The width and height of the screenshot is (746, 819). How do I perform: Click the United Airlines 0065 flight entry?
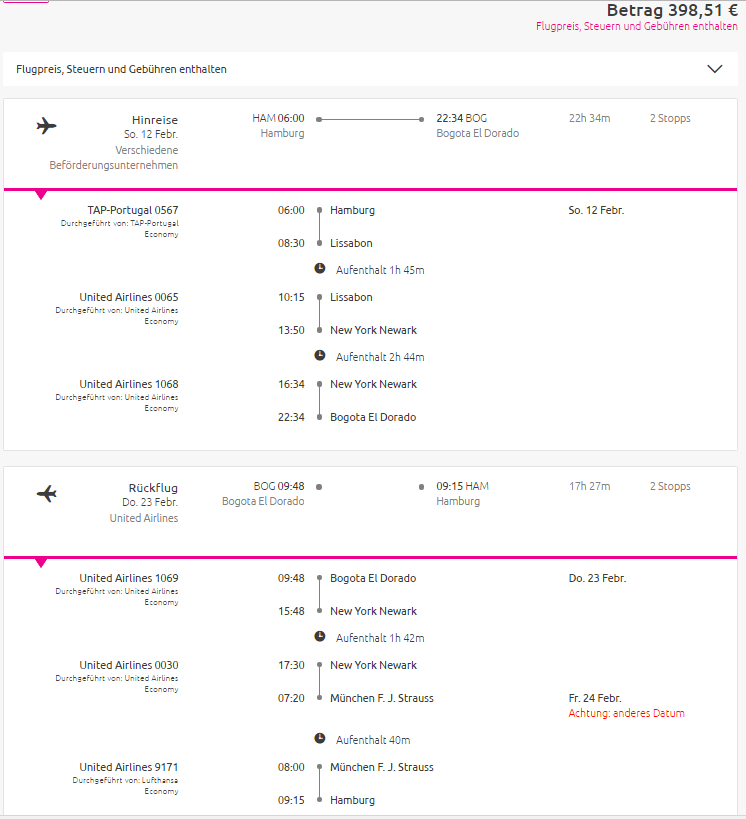coord(129,297)
